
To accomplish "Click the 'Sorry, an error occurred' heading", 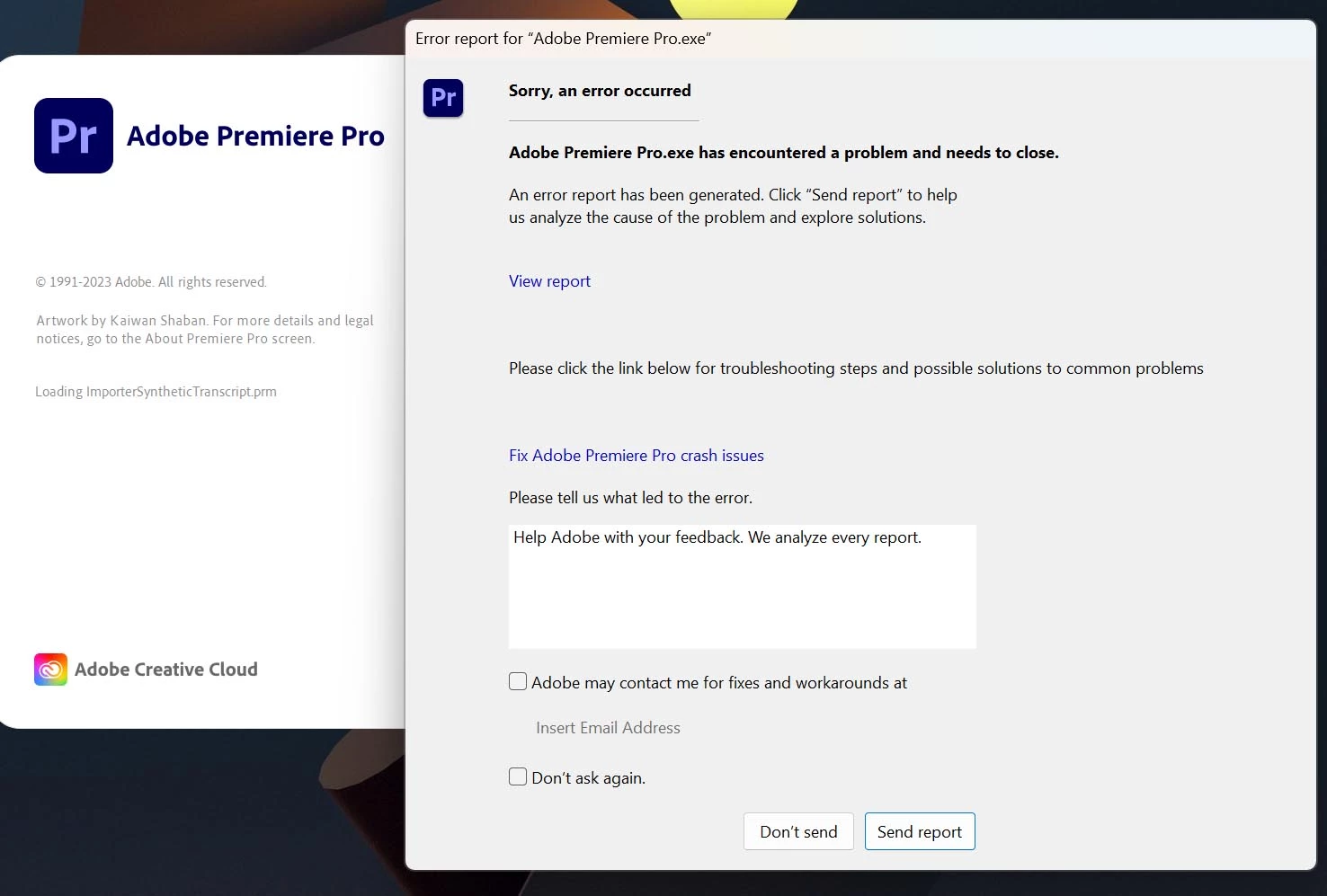I will tap(600, 91).
